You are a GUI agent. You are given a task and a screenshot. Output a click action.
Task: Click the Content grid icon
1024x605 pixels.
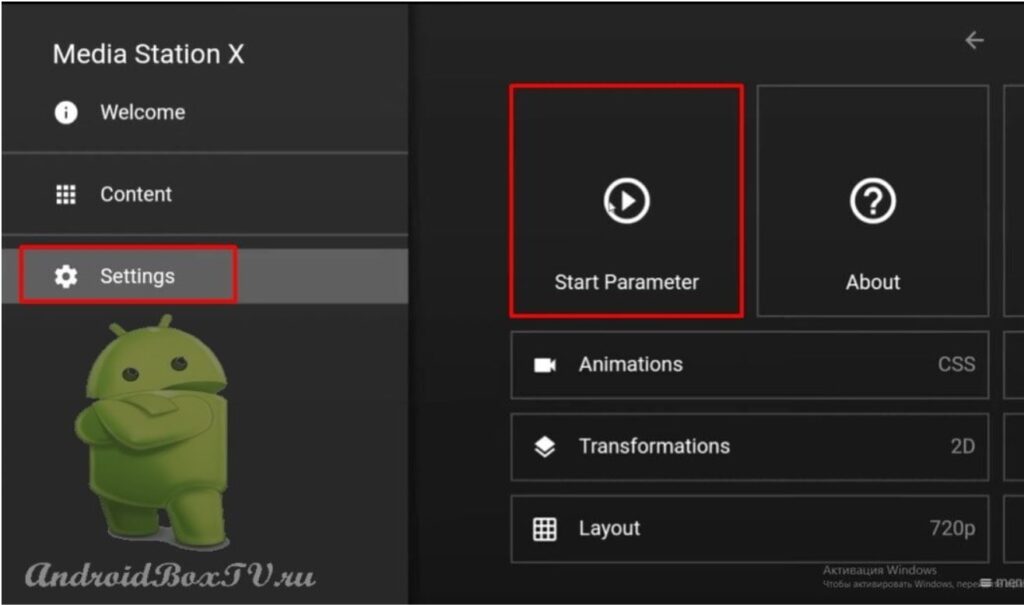65,194
